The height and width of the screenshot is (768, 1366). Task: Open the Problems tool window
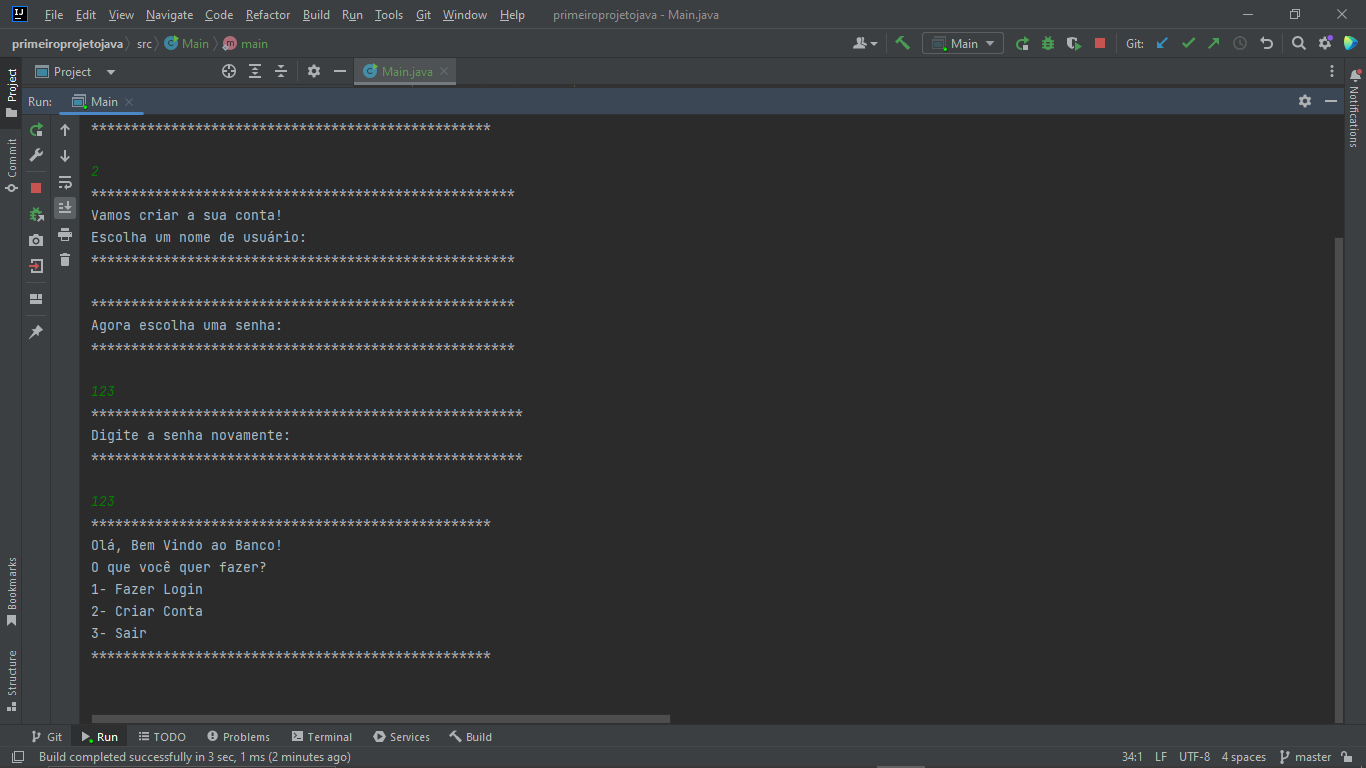click(x=237, y=737)
